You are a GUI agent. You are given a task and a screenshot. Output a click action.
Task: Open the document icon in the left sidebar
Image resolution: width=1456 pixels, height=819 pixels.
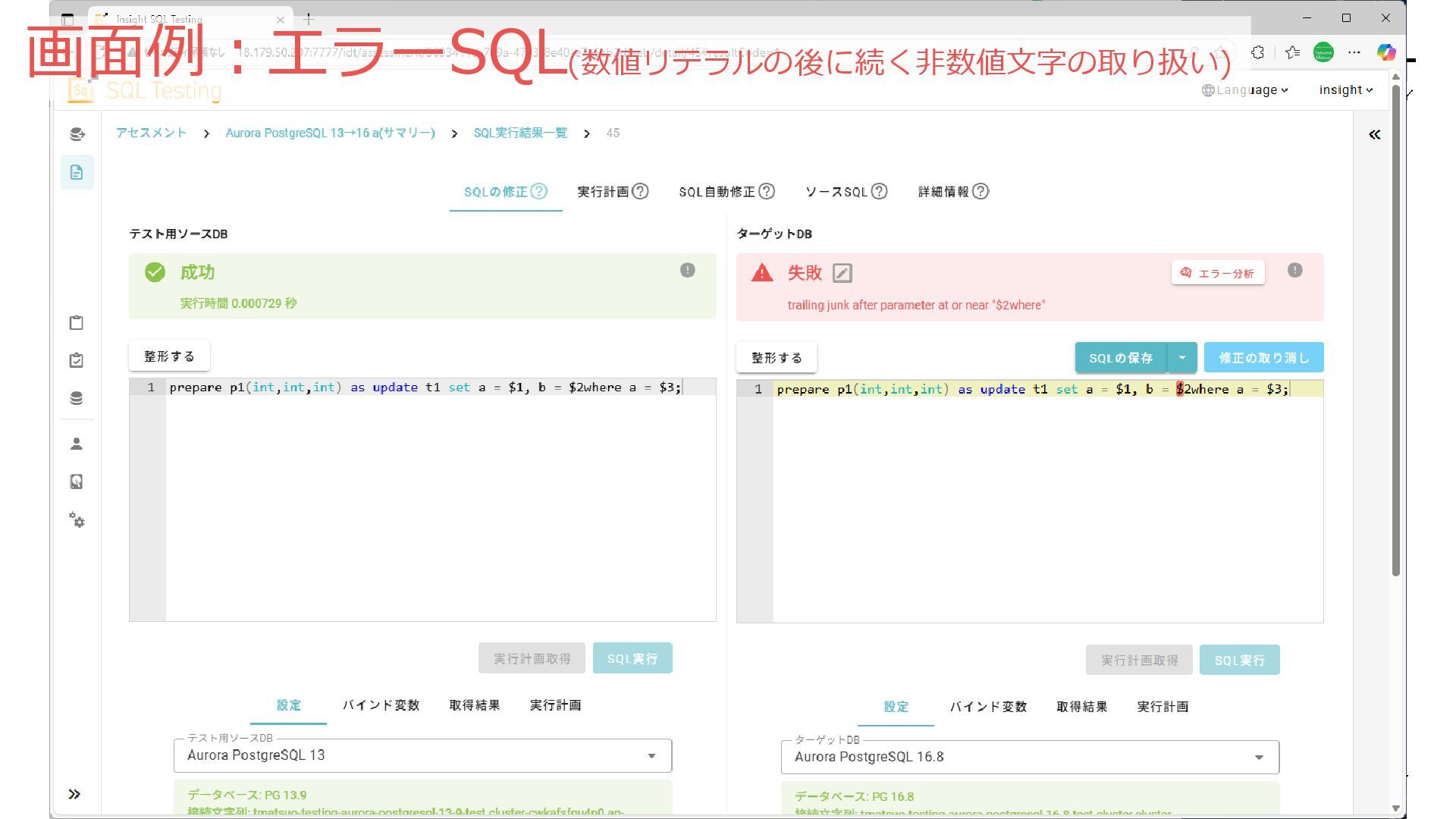(x=77, y=172)
